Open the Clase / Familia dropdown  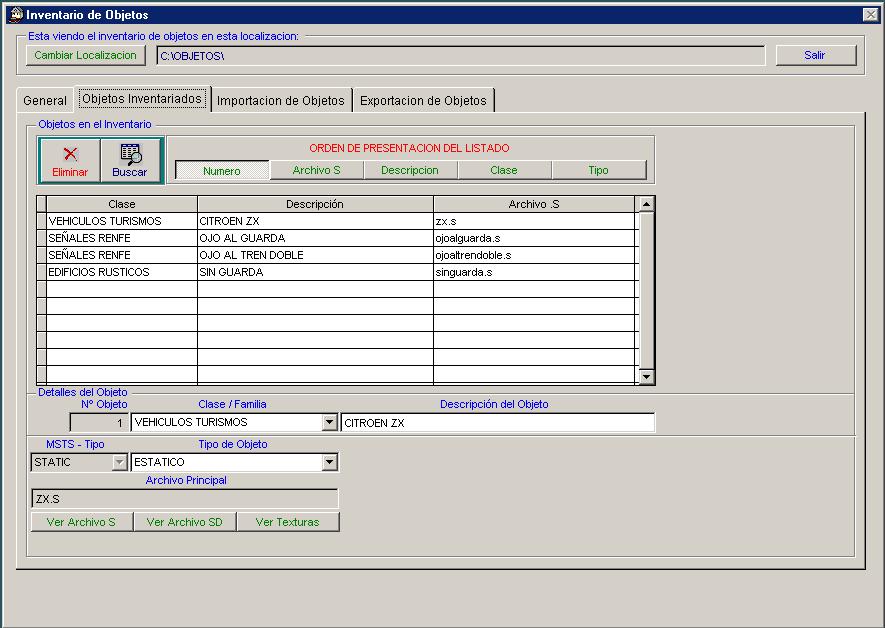pos(329,422)
